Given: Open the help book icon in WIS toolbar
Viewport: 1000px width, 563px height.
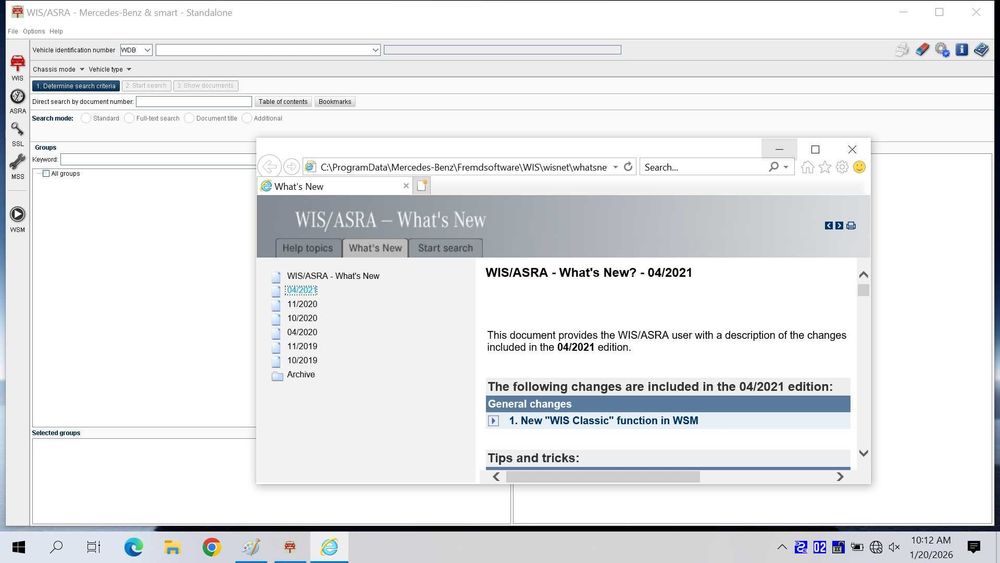Looking at the screenshot, I should click(981, 50).
